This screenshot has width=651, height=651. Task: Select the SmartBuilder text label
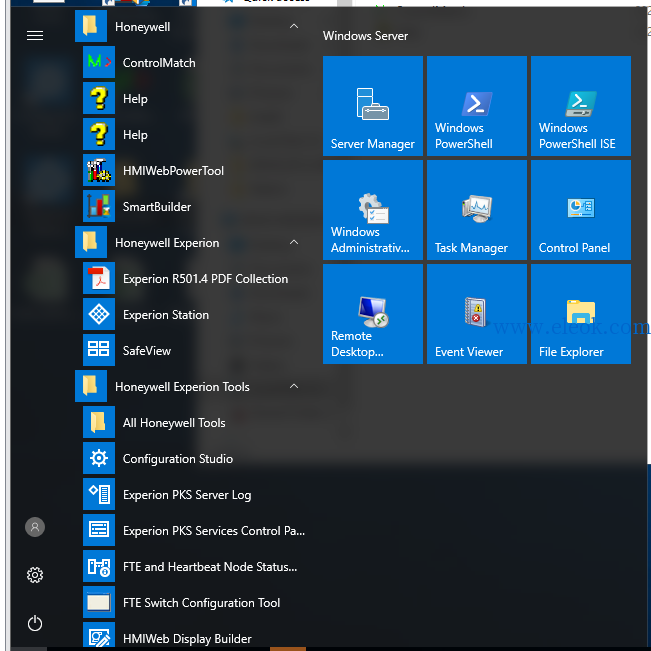pos(157,207)
